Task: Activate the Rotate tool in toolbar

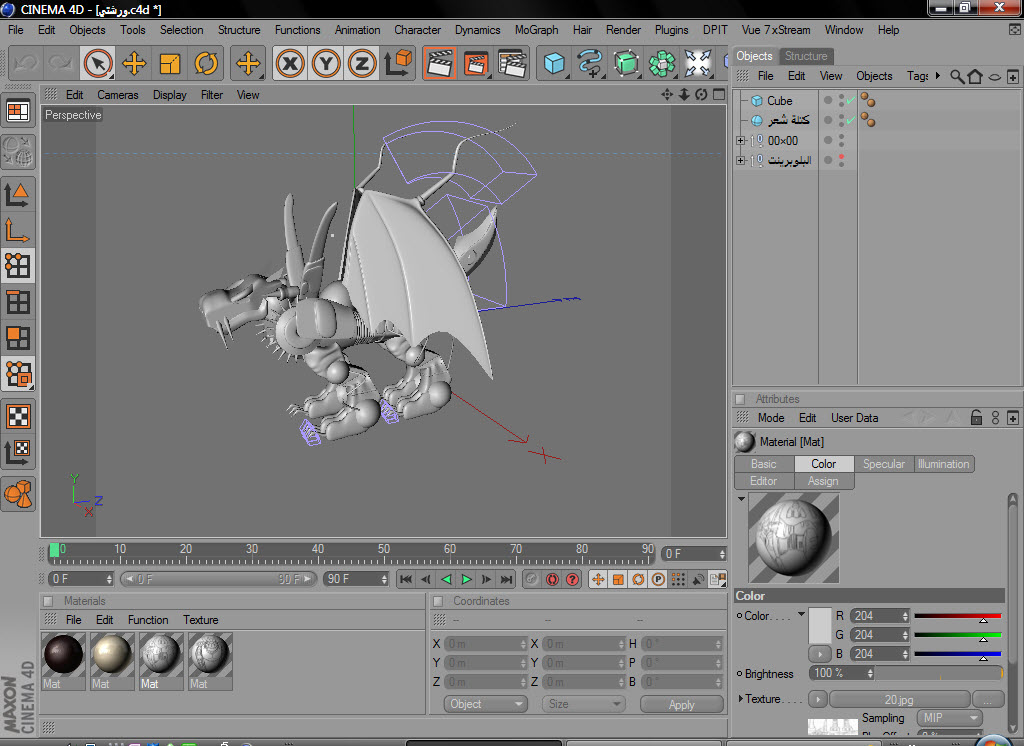Action: 206,64
